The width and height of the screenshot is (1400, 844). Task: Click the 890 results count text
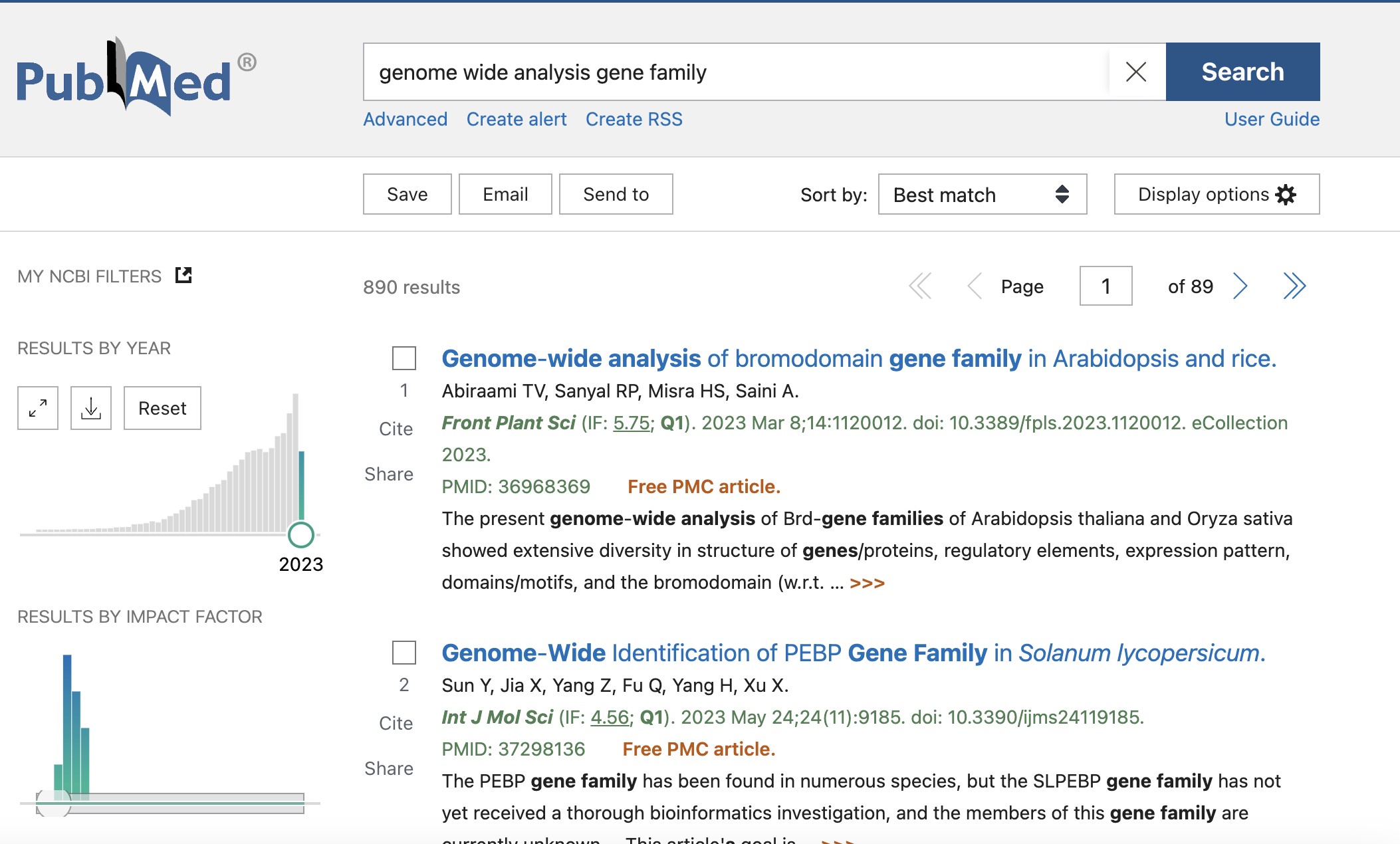click(411, 287)
